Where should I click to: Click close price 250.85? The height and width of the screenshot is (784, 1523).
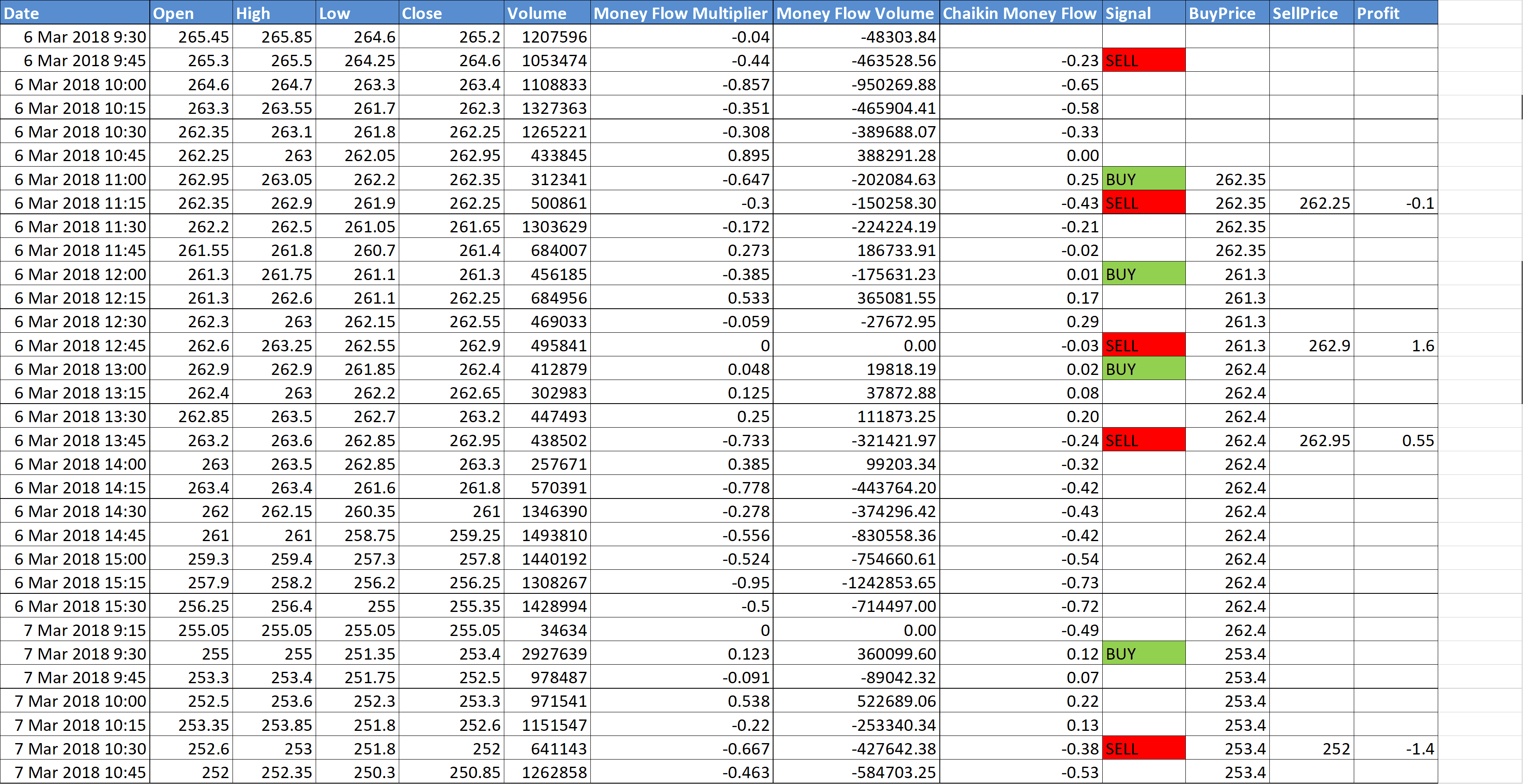[x=451, y=772]
